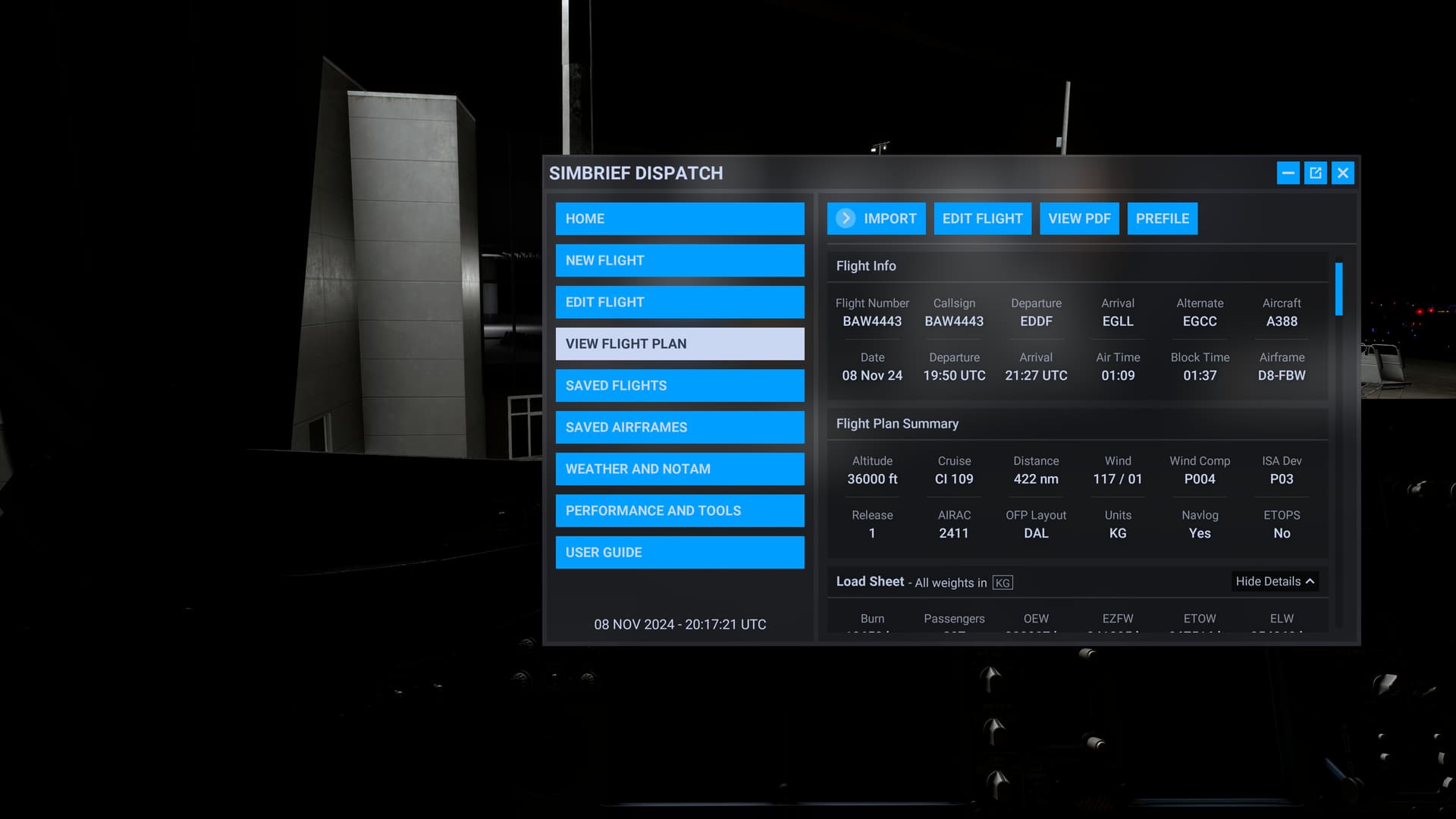This screenshot has width=1456, height=819.
Task: Open Performance and Tools
Action: click(x=679, y=510)
